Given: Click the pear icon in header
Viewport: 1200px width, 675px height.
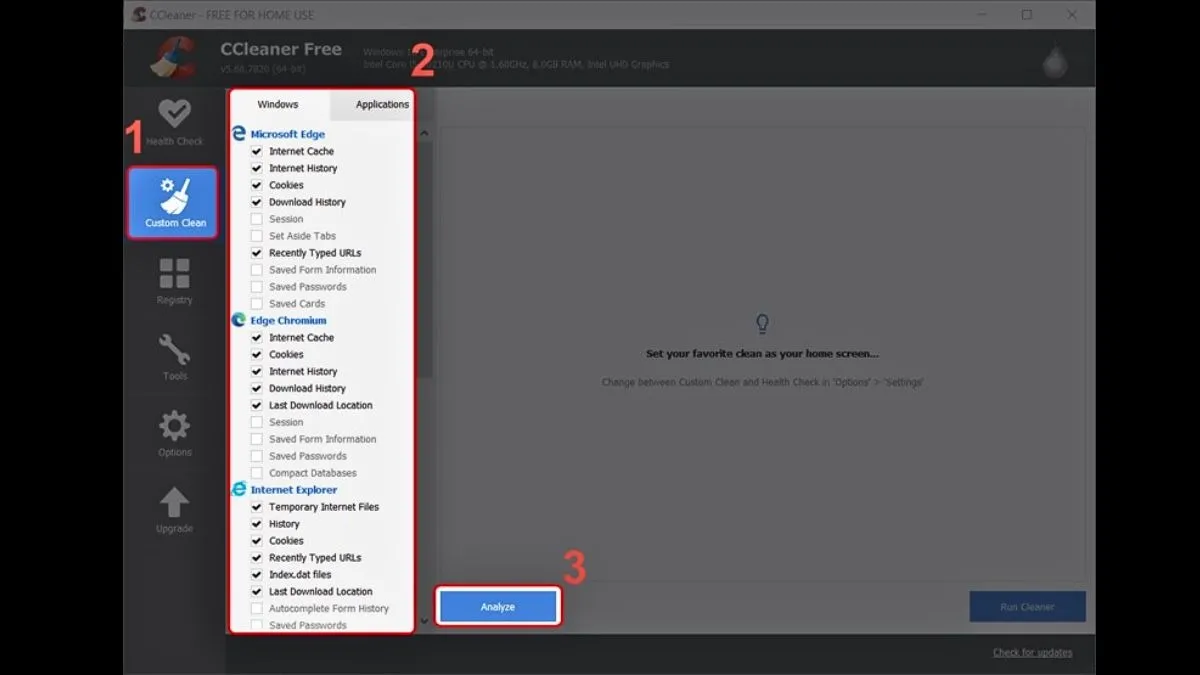Looking at the screenshot, I should tap(1055, 62).
